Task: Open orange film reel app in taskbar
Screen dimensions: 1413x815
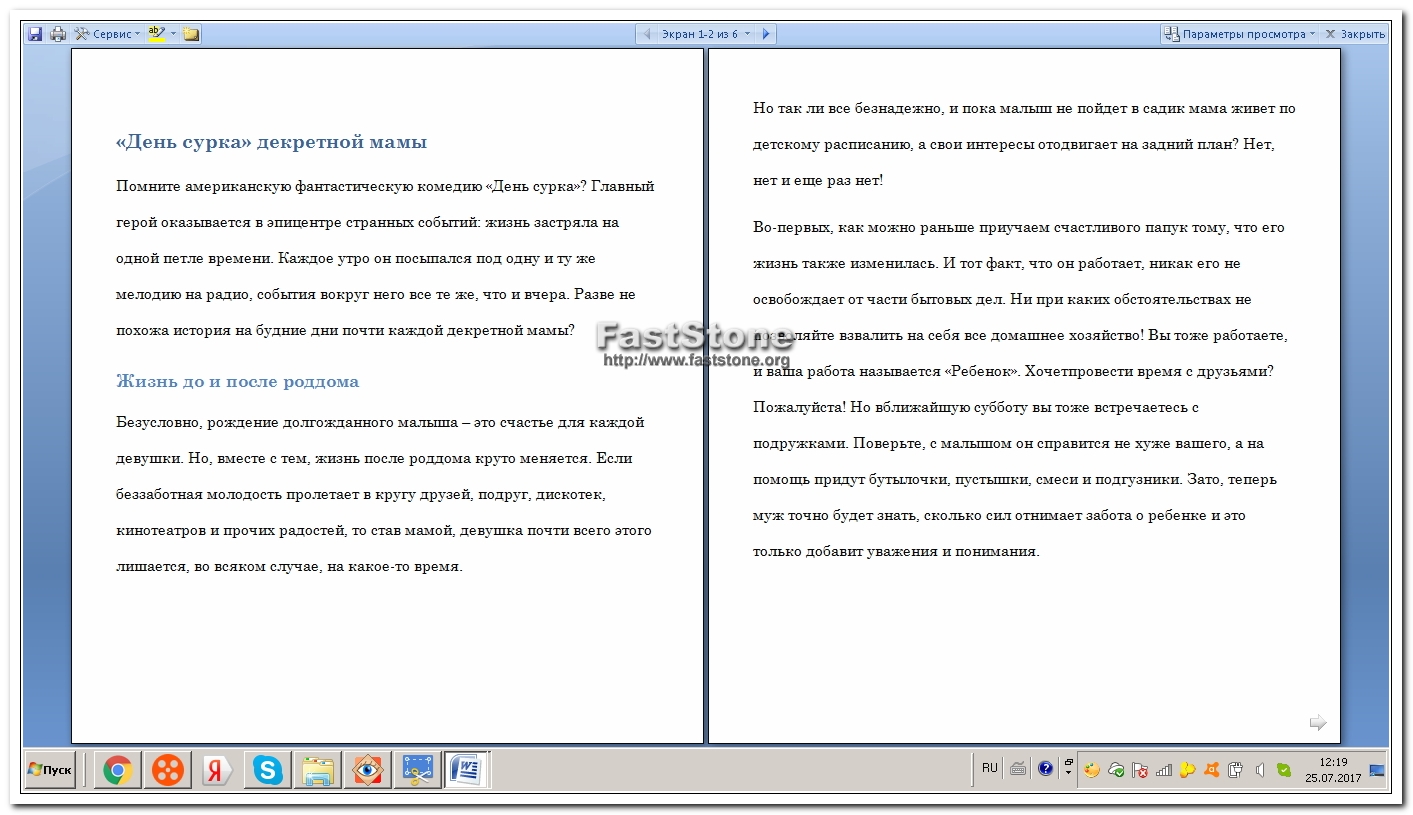Action: tap(168, 770)
